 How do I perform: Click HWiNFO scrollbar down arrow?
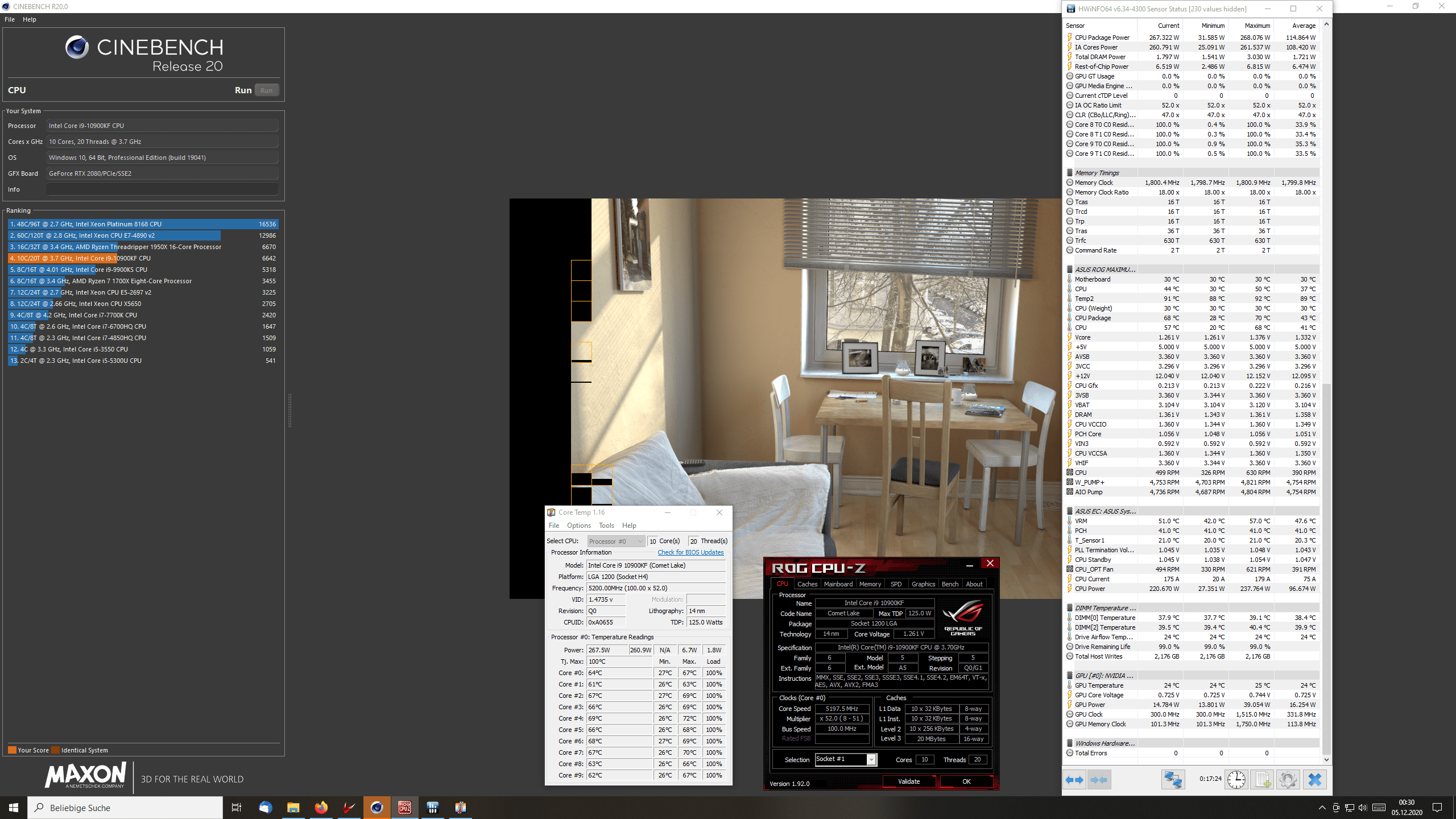coord(1326,760)
